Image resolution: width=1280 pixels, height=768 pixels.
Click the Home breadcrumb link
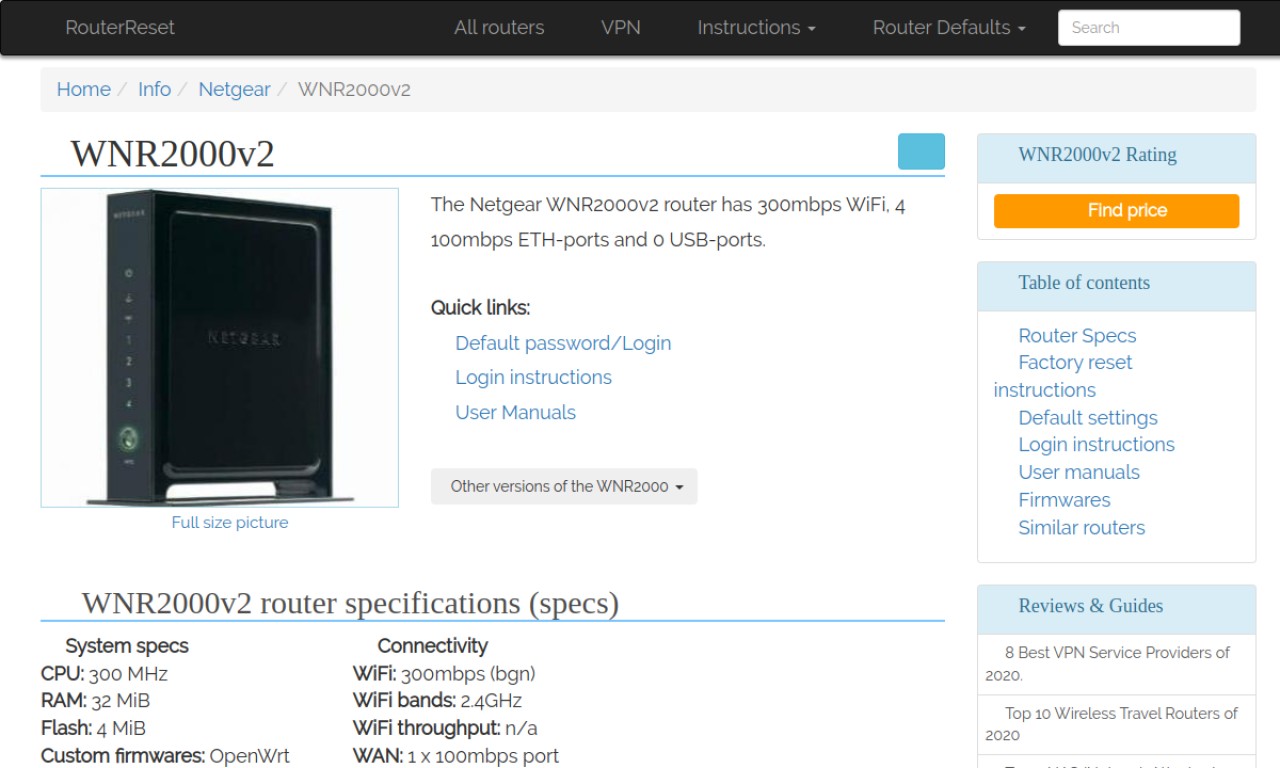click(83, 89)
